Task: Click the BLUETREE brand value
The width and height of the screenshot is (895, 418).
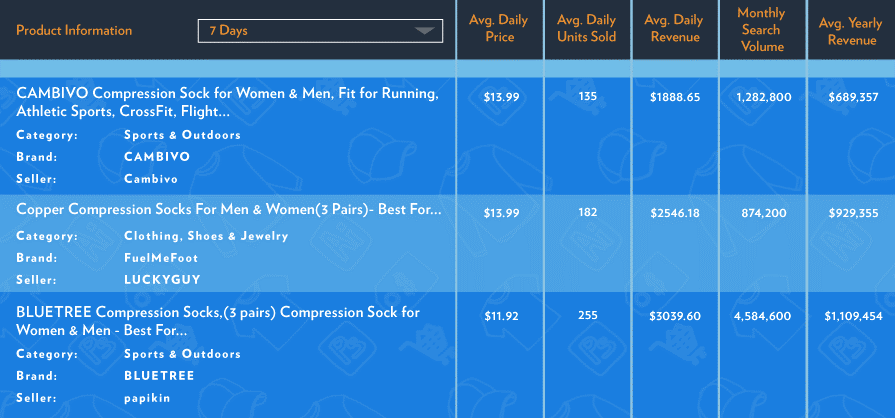Action: click(x=159, y=376)
